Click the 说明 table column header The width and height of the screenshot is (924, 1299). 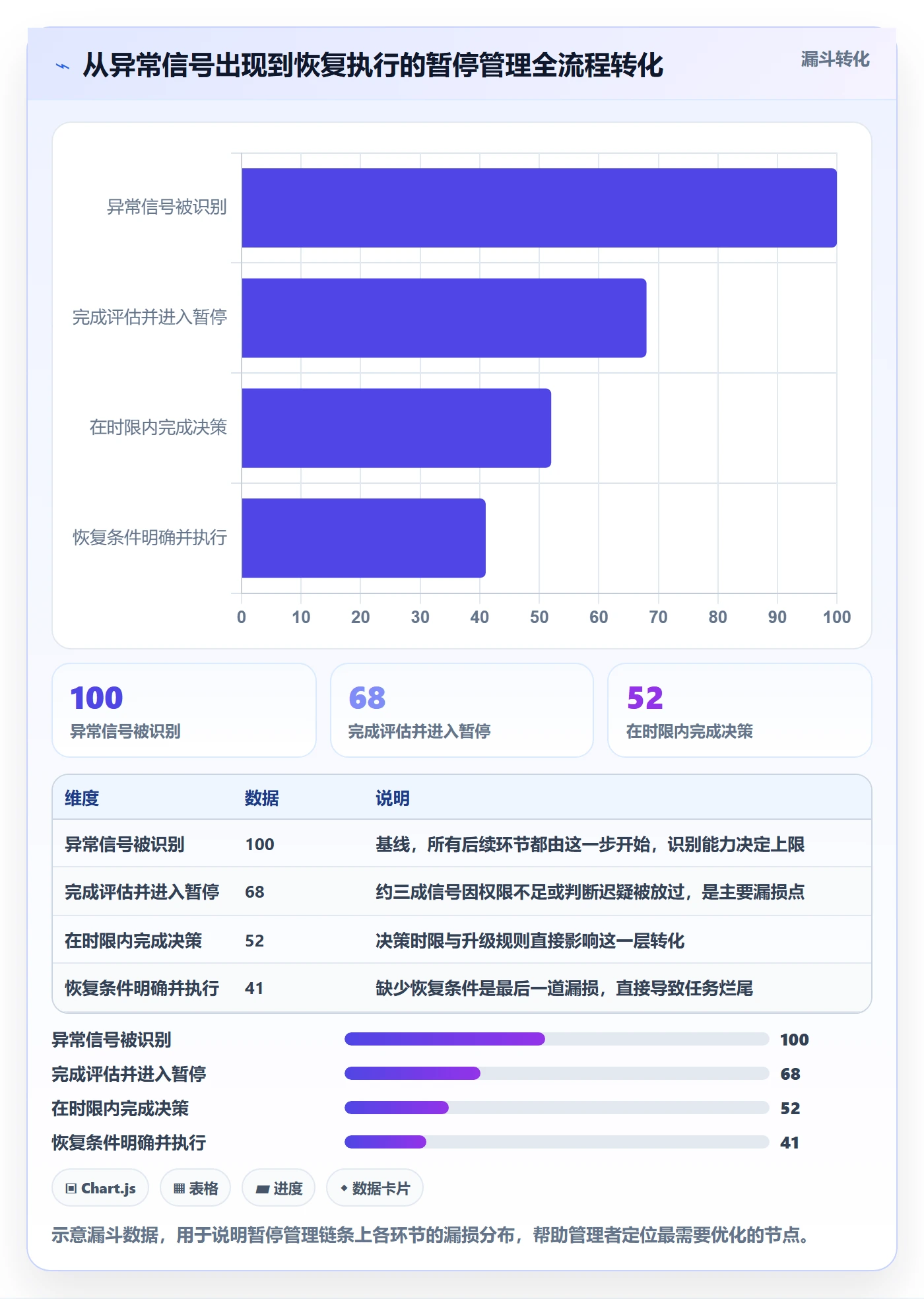point(393,798)
